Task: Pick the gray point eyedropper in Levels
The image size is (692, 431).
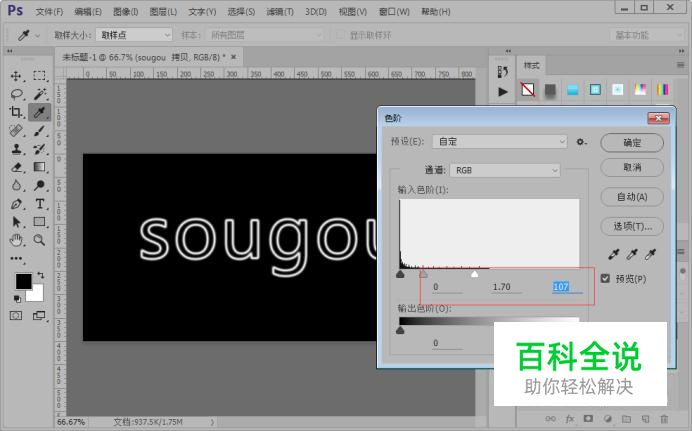Action: pos(632,254)
